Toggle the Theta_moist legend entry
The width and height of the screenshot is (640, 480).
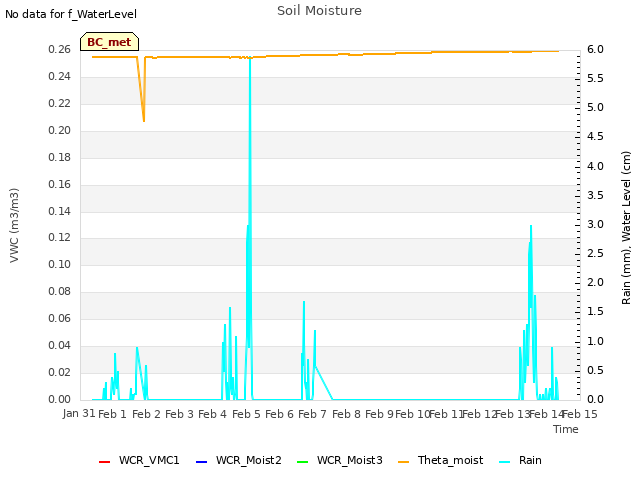click(440, 460)
